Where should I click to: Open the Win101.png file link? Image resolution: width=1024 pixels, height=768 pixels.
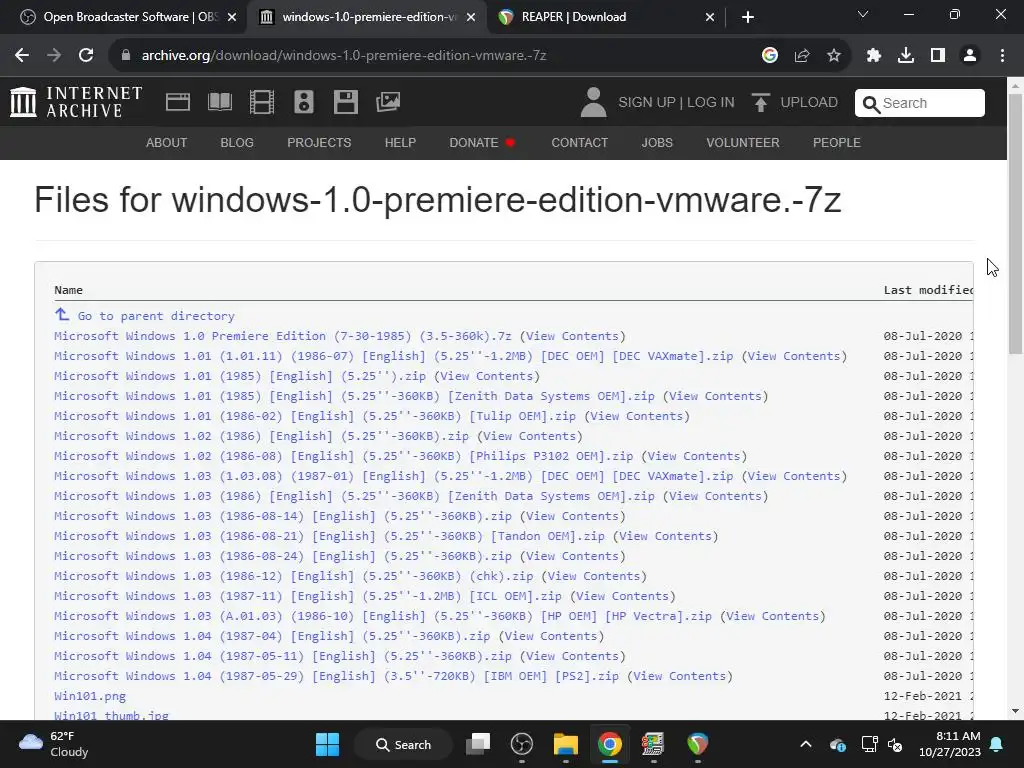tap(90, 696)
